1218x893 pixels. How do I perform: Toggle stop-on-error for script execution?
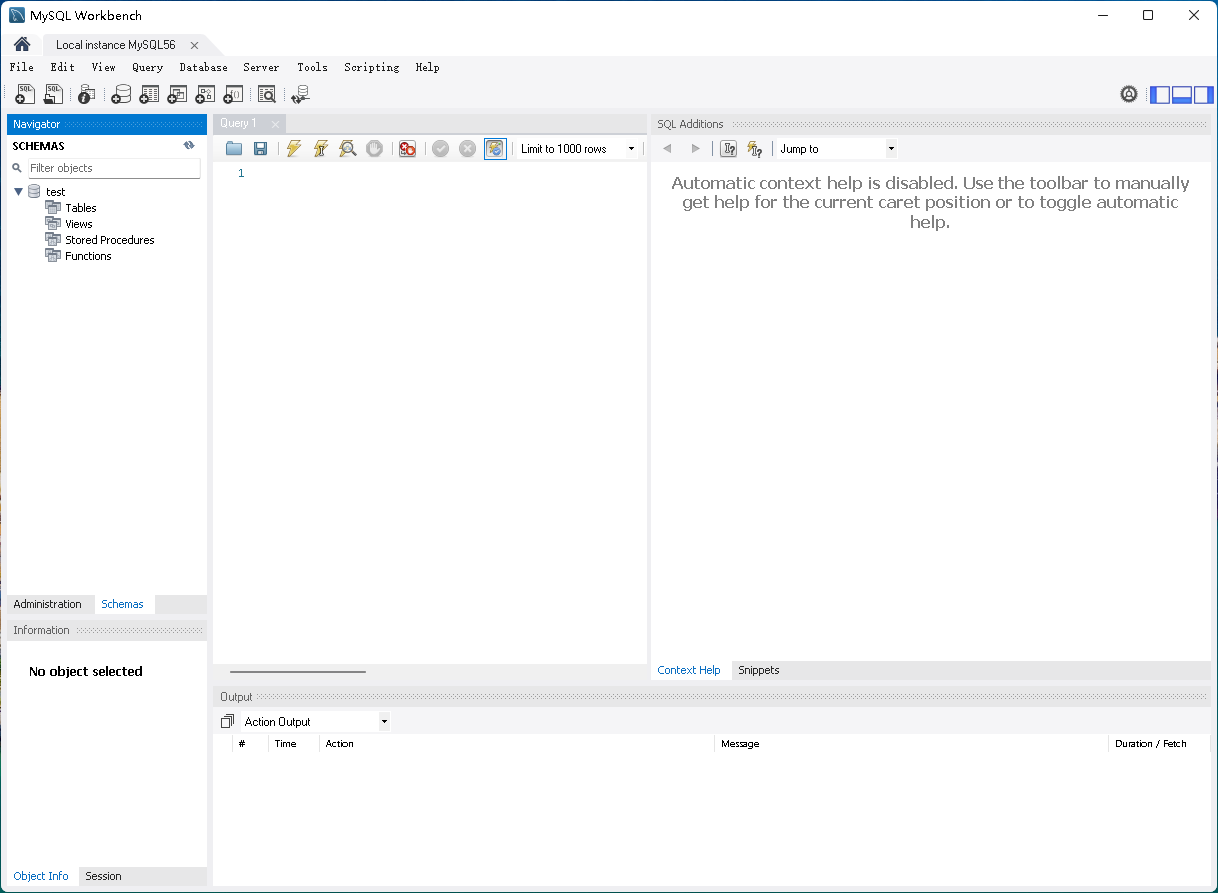[x=407, y=148]
